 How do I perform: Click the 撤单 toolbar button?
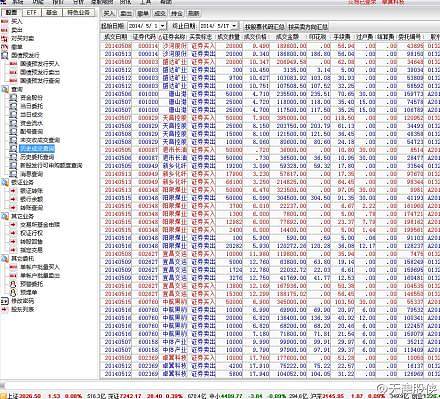pos(143,13)
